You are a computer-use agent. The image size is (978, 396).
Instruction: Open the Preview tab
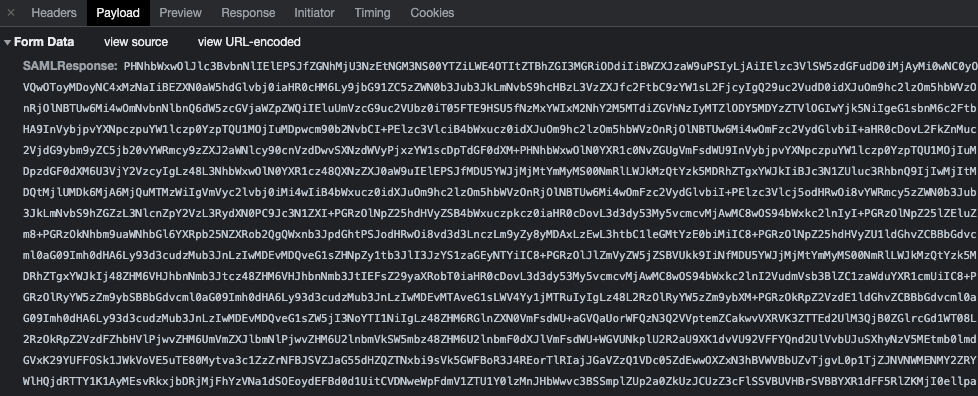tap(180, 12)
